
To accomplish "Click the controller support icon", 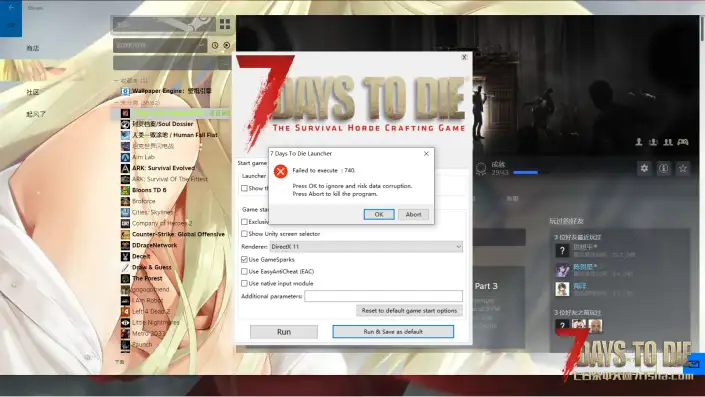I will (683, 142).
